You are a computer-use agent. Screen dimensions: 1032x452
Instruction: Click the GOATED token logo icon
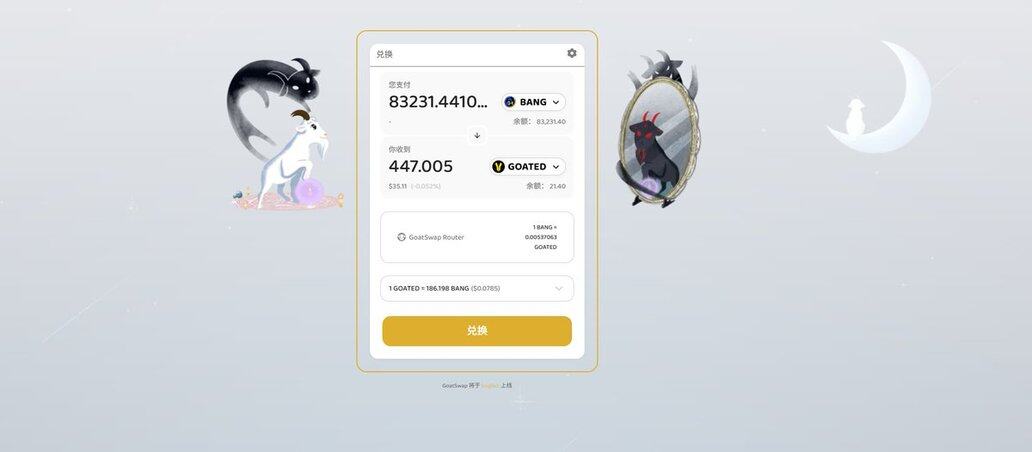[x=498, y=166]
